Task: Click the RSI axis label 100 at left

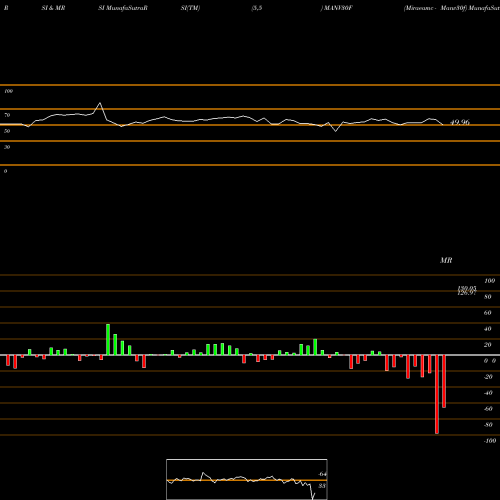Action: [x=8, y=91]
